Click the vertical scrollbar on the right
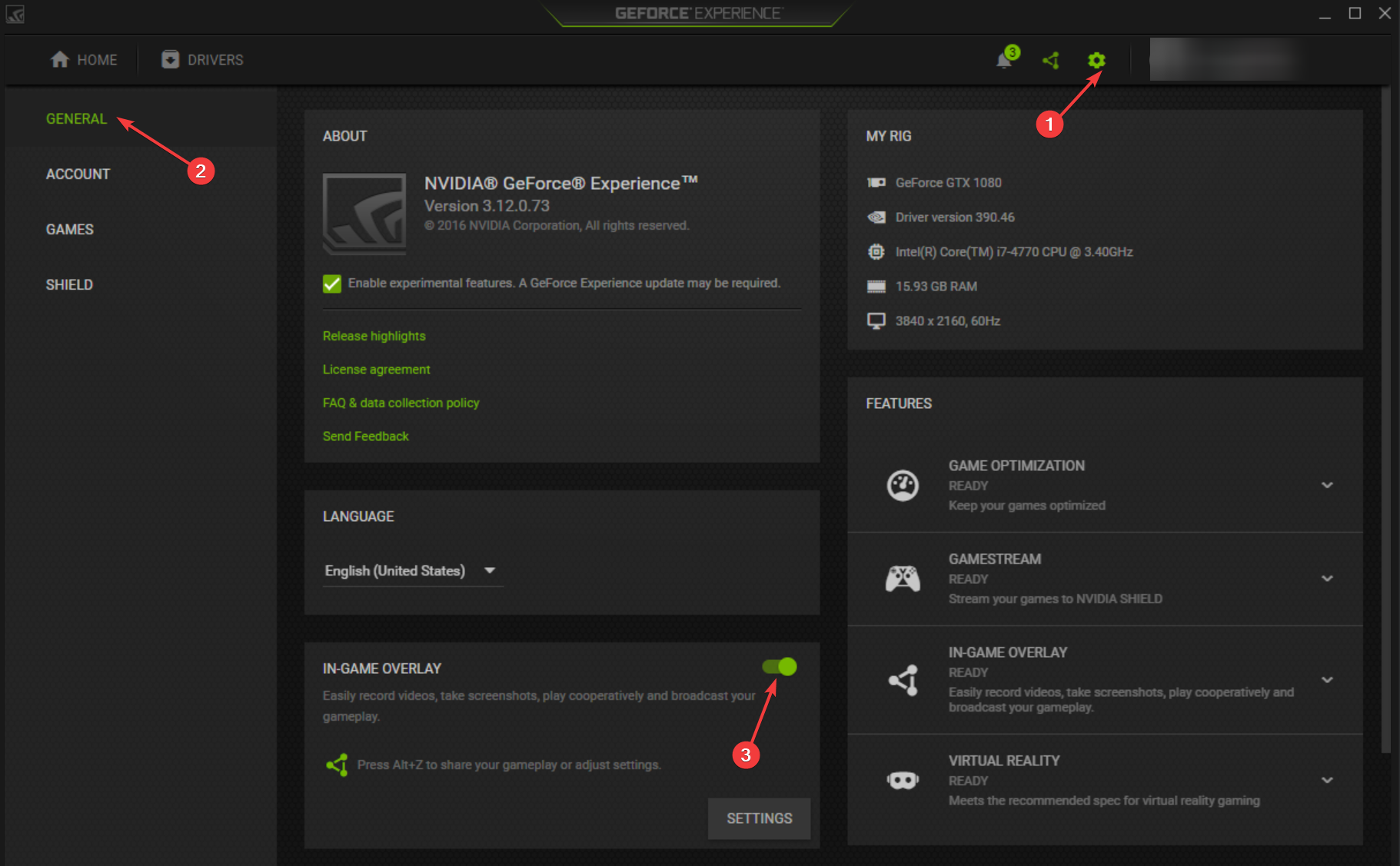This screenshot has height=866, width=1400. click(x=1385, y=419)
